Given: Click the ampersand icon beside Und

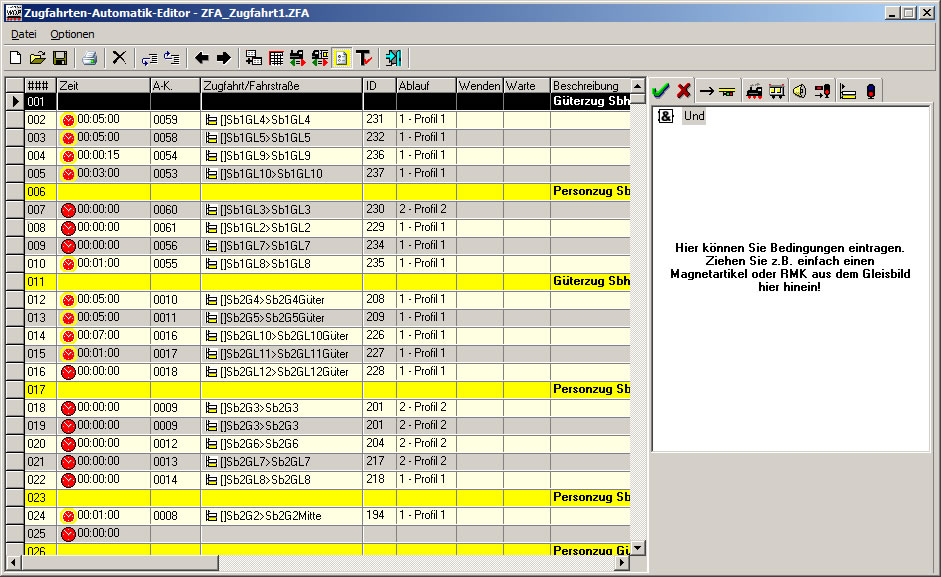Looking at the screenshot, I should click(666, 116).
